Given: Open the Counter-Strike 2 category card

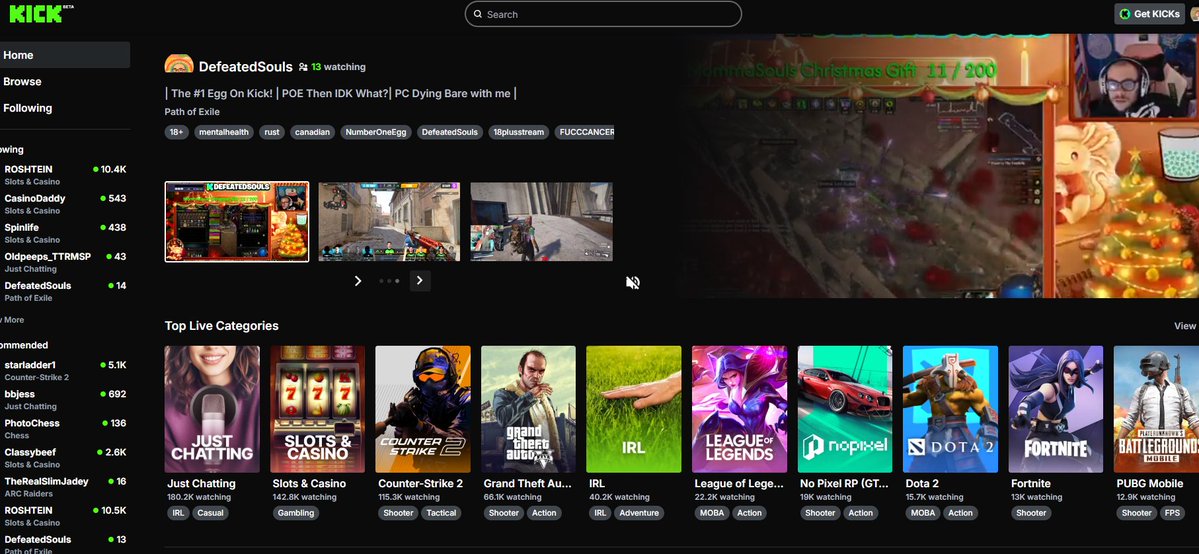Looking at the screenshot, I should (423, 409).
